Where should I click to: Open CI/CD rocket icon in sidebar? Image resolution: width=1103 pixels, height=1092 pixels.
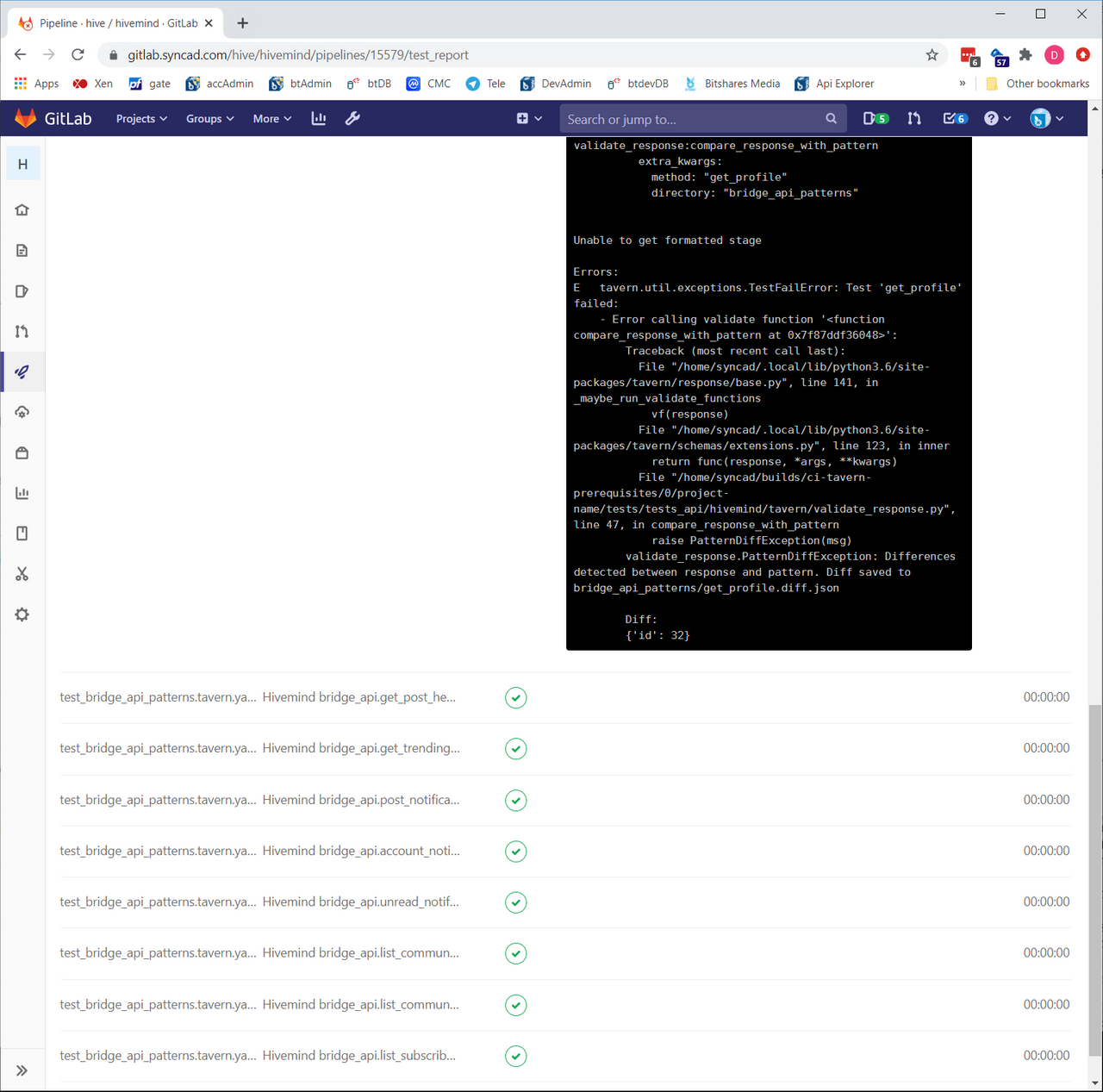[22, 371]
